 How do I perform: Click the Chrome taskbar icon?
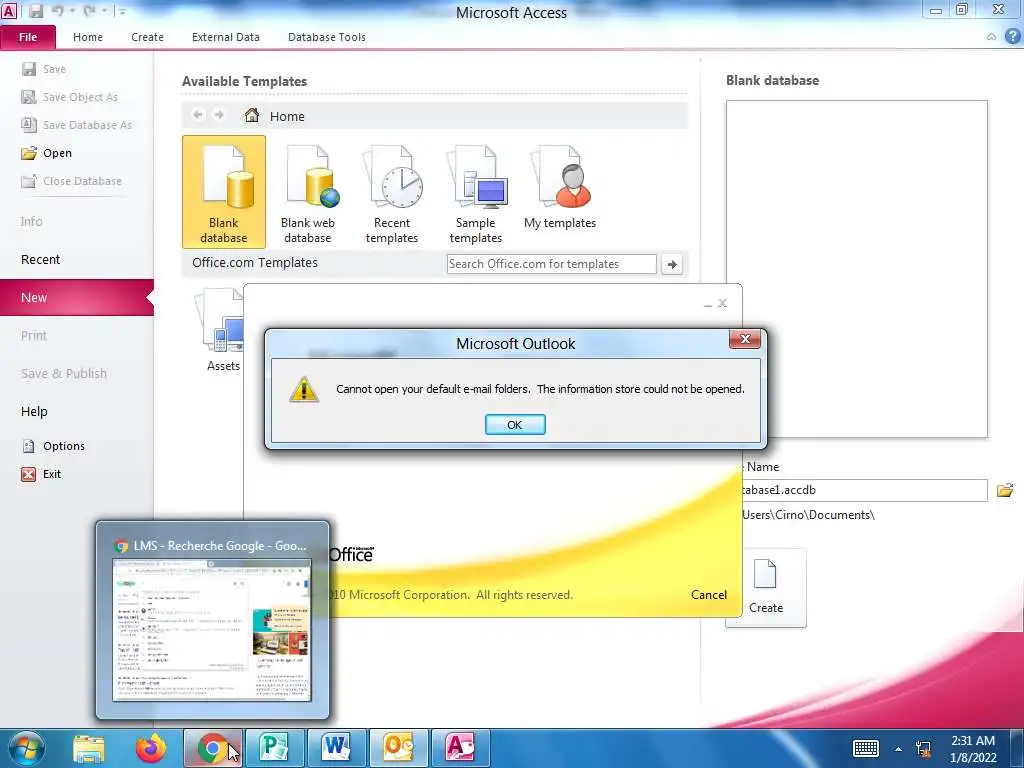pyautogui.click(x=212, y=748)
